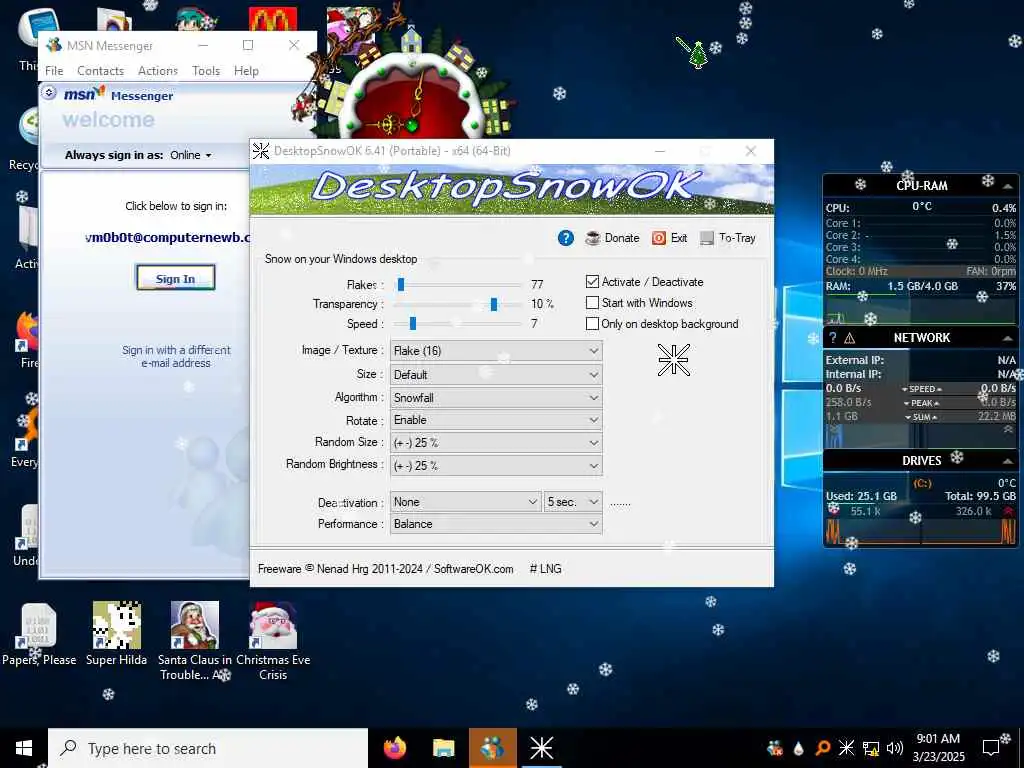This screenshot has height=768, width=1024.
Task: Click the Donate coffee cup icon
Action: tap(592, 238)
